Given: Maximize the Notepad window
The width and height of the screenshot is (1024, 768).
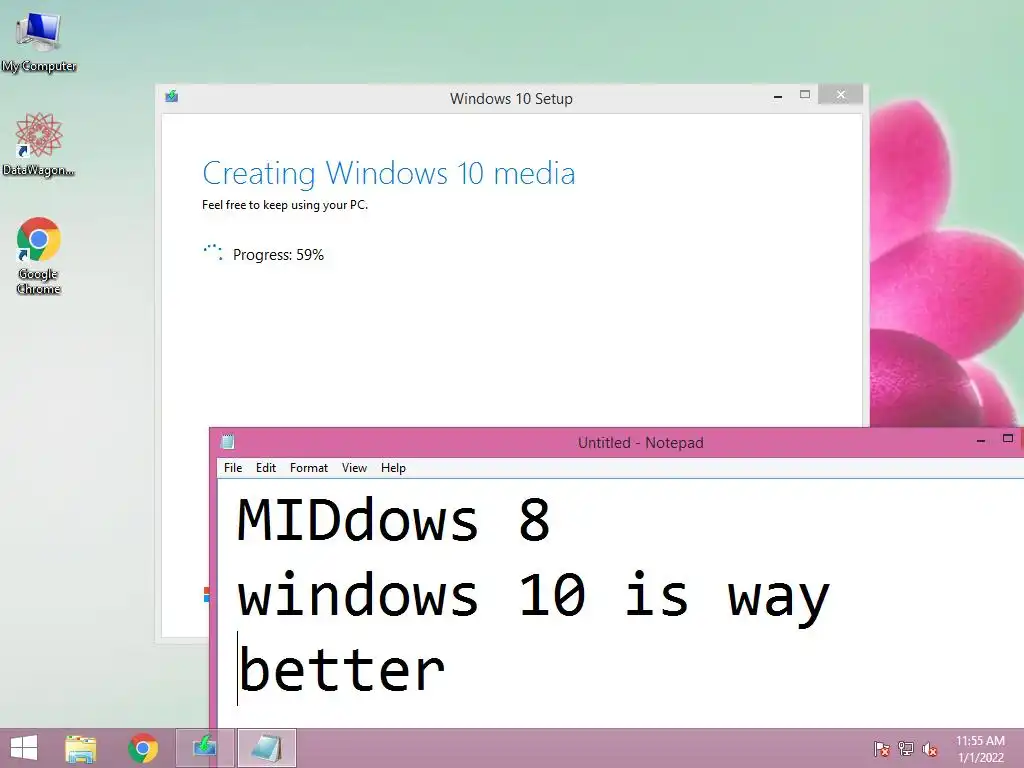Looking at the screenshot, I should click(1008, 439).
